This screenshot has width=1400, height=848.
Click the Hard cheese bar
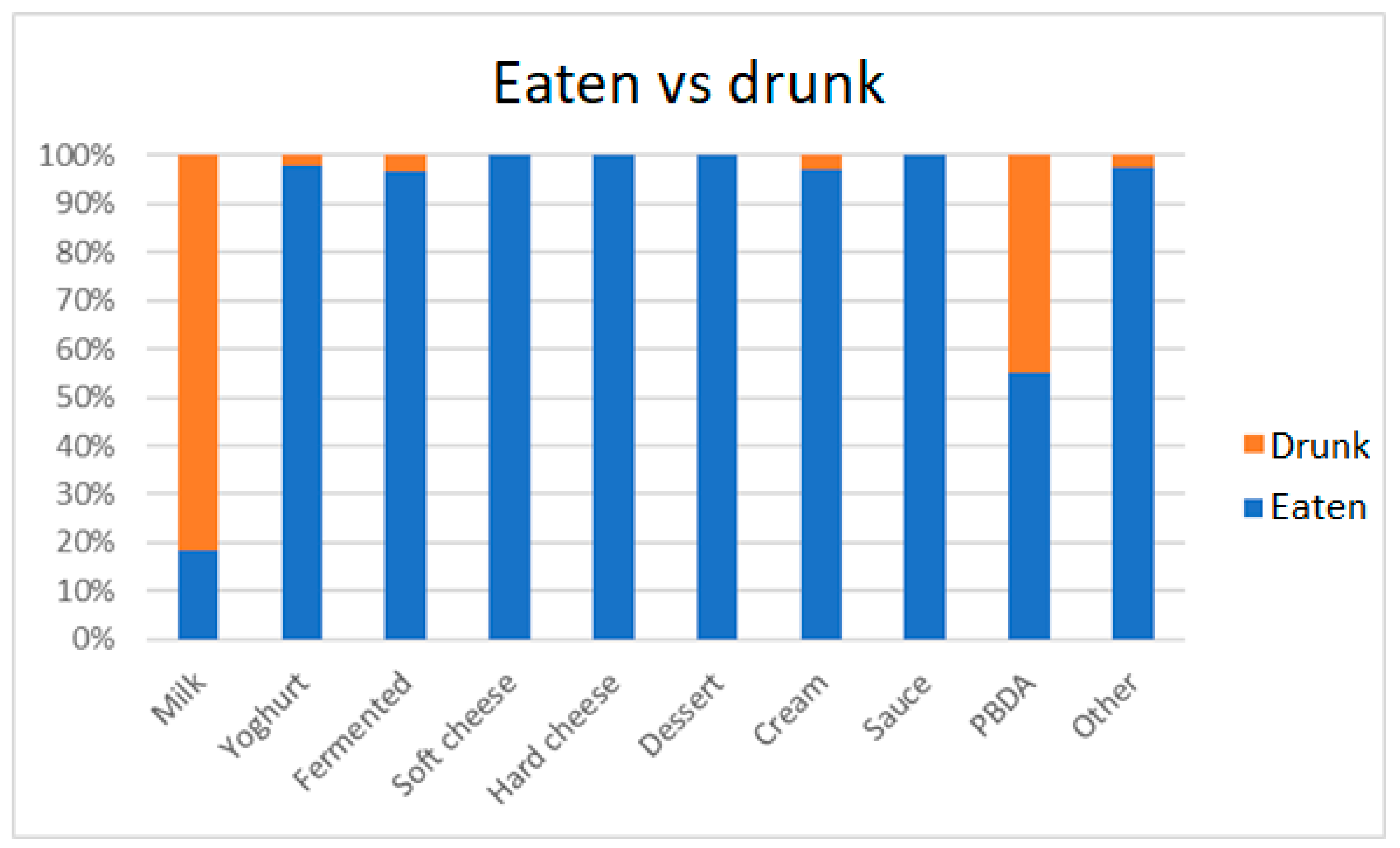click(x=614, y=397)
